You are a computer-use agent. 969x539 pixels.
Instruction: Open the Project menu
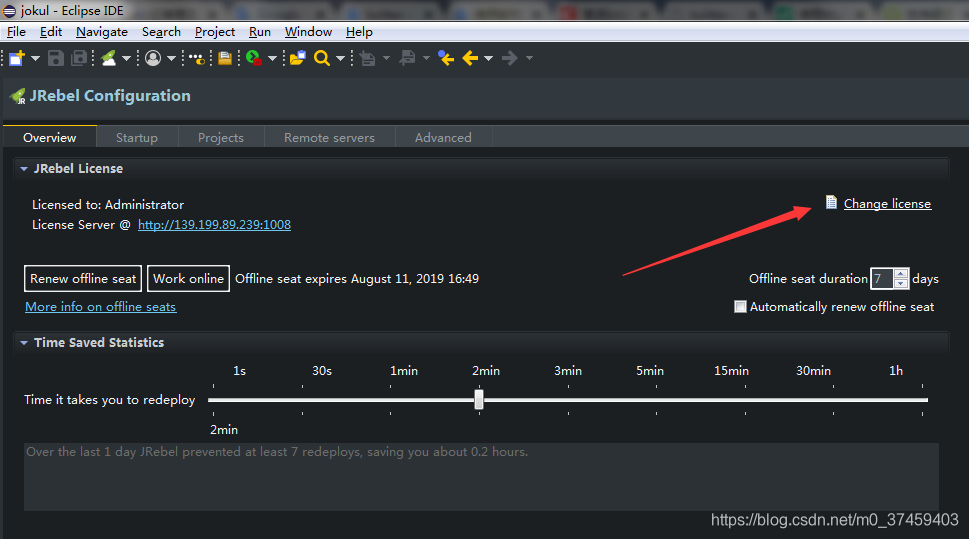pyautogui.click(x=215, y=32)
